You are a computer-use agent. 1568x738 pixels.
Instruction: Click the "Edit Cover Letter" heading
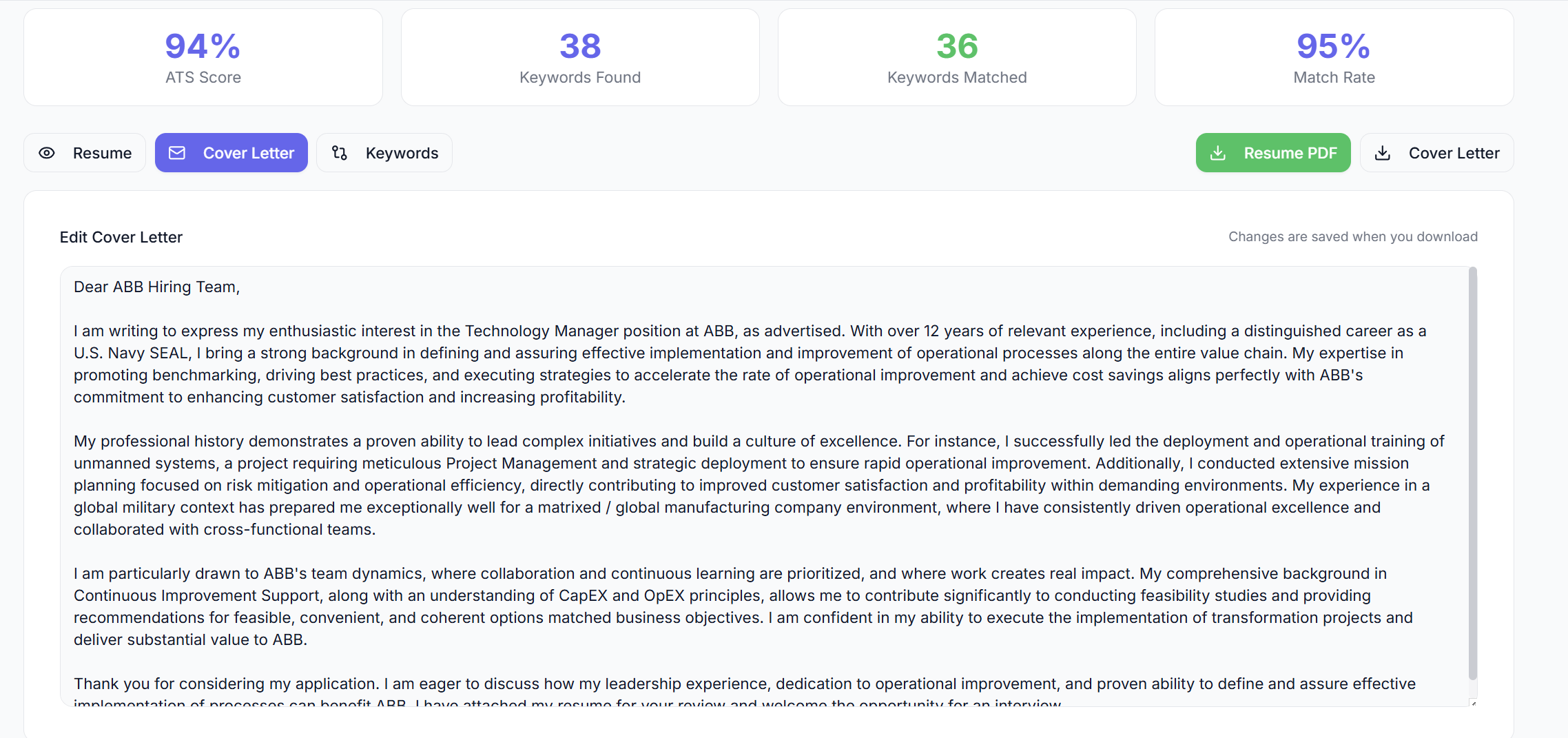[121, 238]
